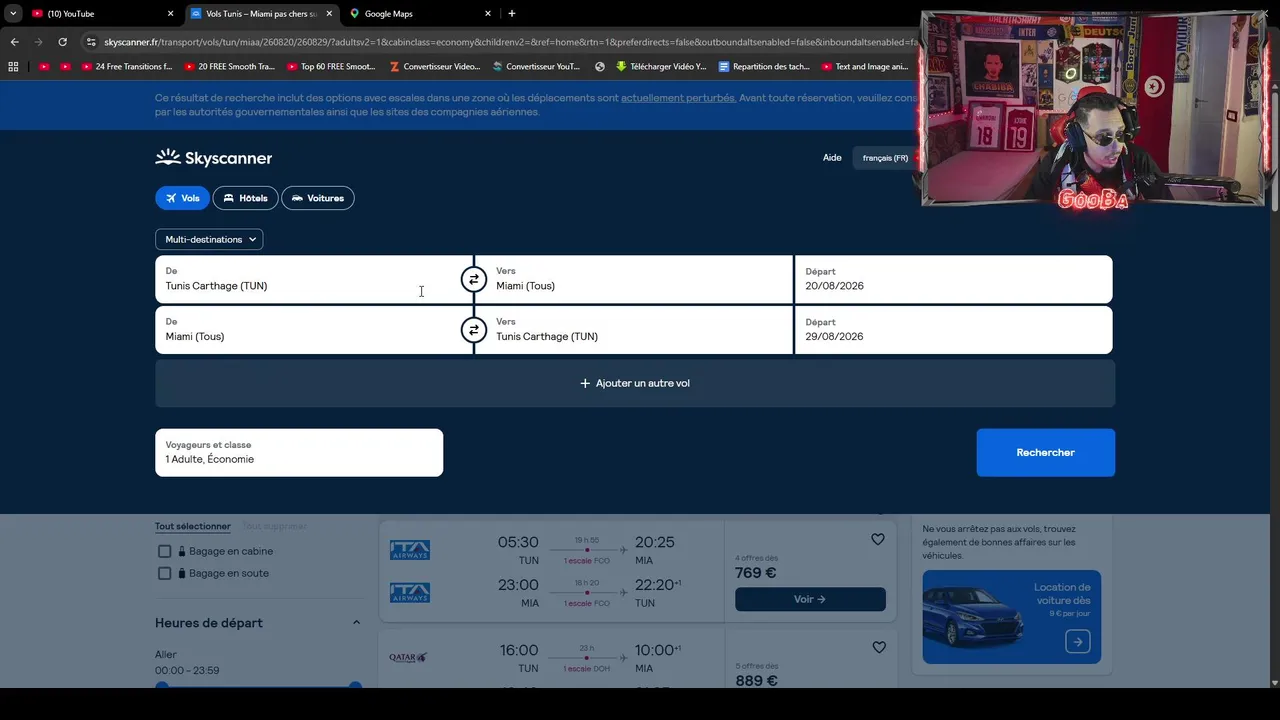Save the 889 € flight with heart icon
The width and height of the screenshot is (1280, 720).
(x=879, y=647)
